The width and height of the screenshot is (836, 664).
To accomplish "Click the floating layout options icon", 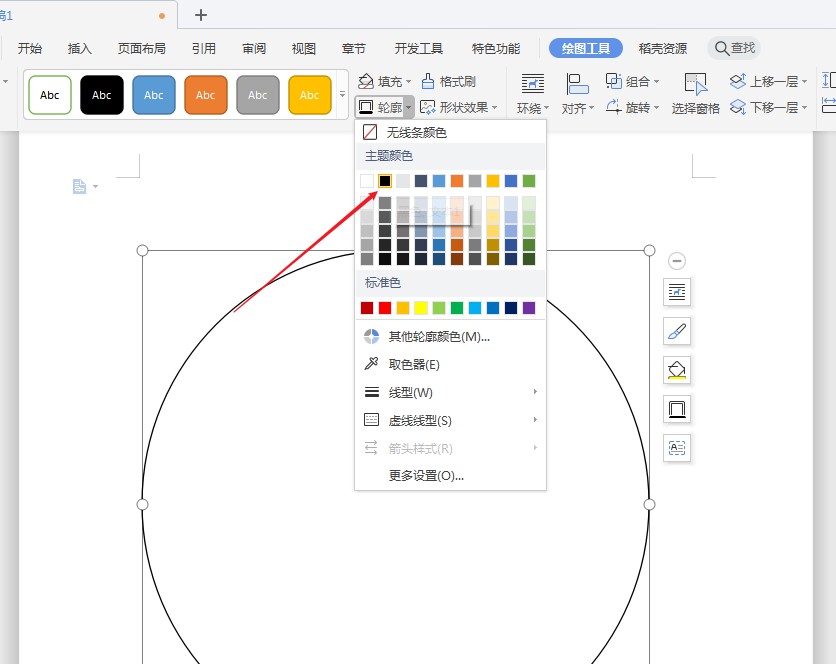I will pos(677,292).
